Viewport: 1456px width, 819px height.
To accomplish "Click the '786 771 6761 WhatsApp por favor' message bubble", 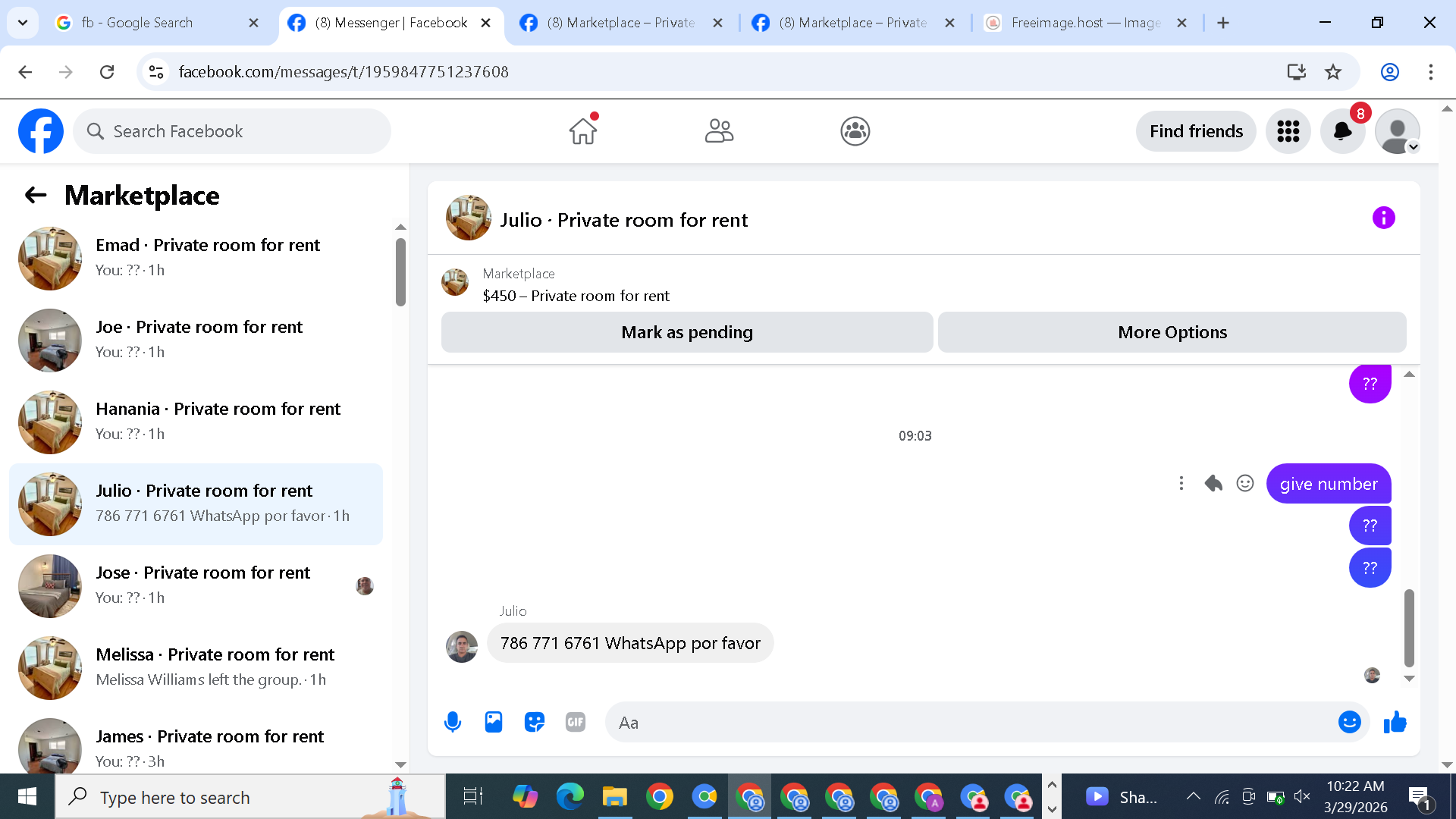I will [x=630, y=643].
